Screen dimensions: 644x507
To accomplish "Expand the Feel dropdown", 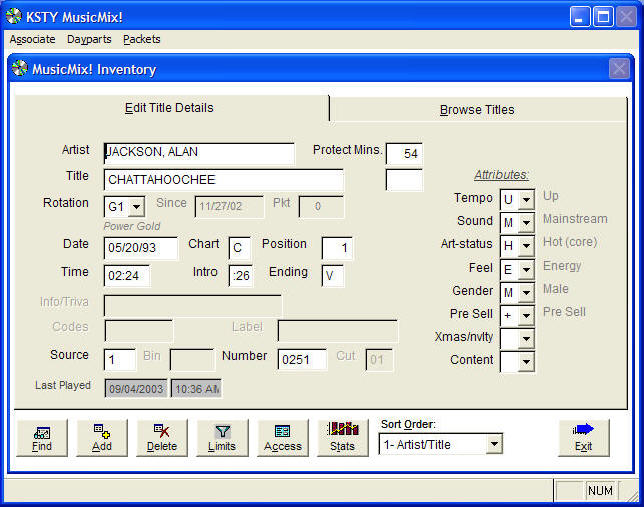I will click(x=526, y=270).
